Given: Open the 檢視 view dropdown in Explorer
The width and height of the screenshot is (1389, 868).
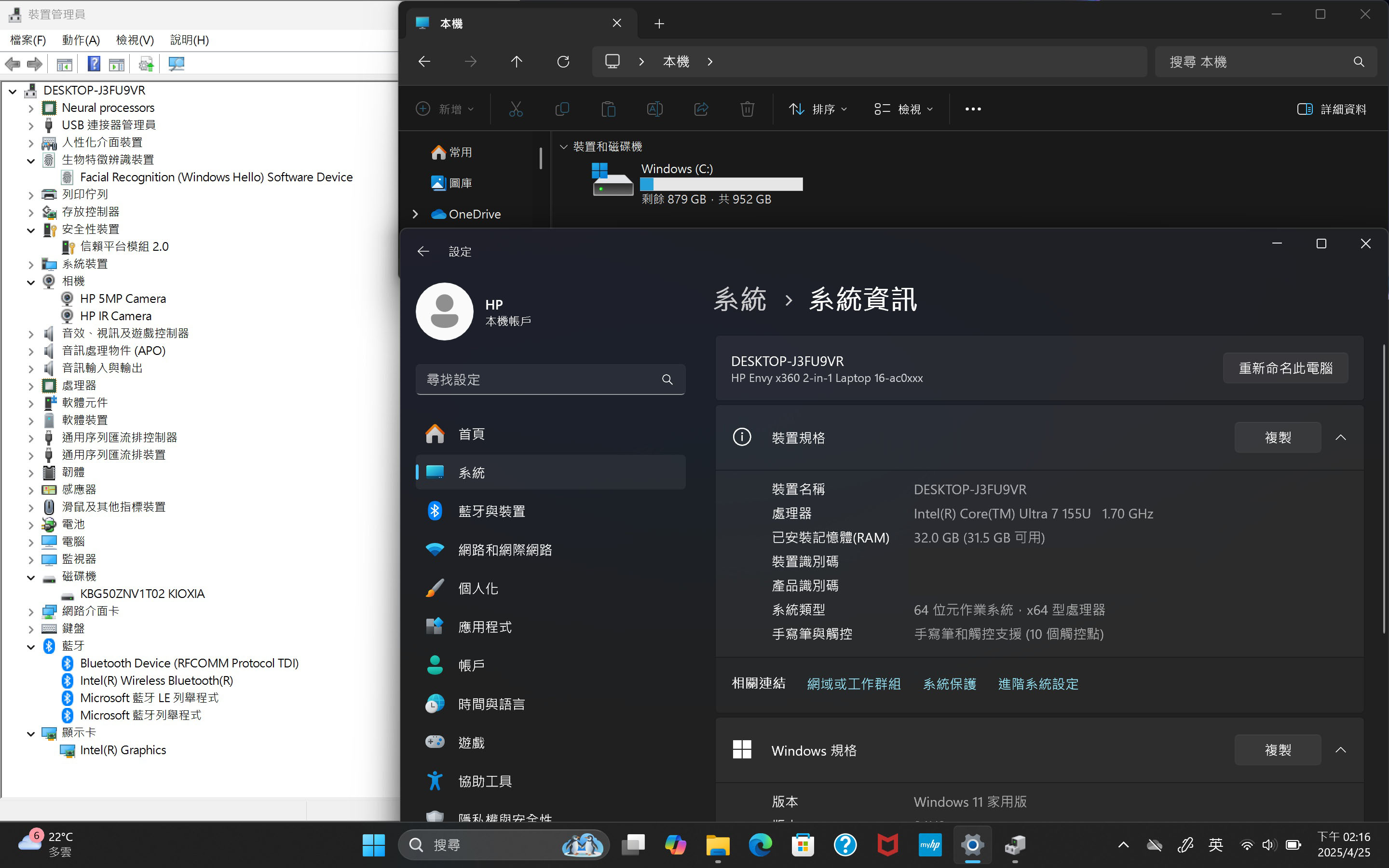Looking at the screenshot, I should coord(903,109).
